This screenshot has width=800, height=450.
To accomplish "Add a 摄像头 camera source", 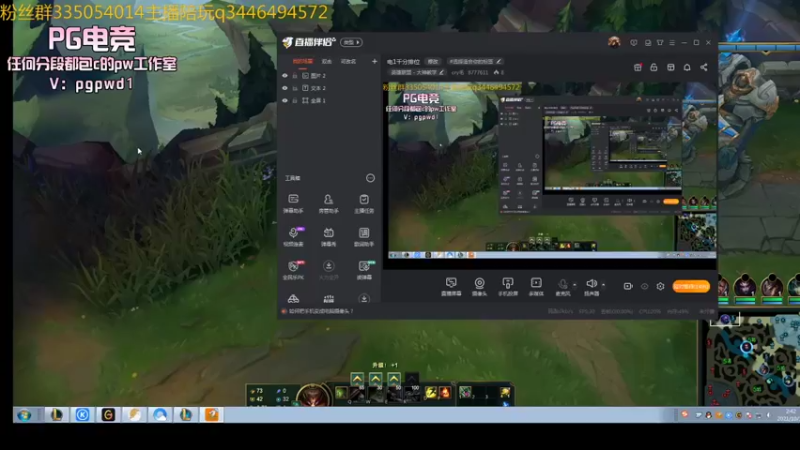I will tap(479, 287).
